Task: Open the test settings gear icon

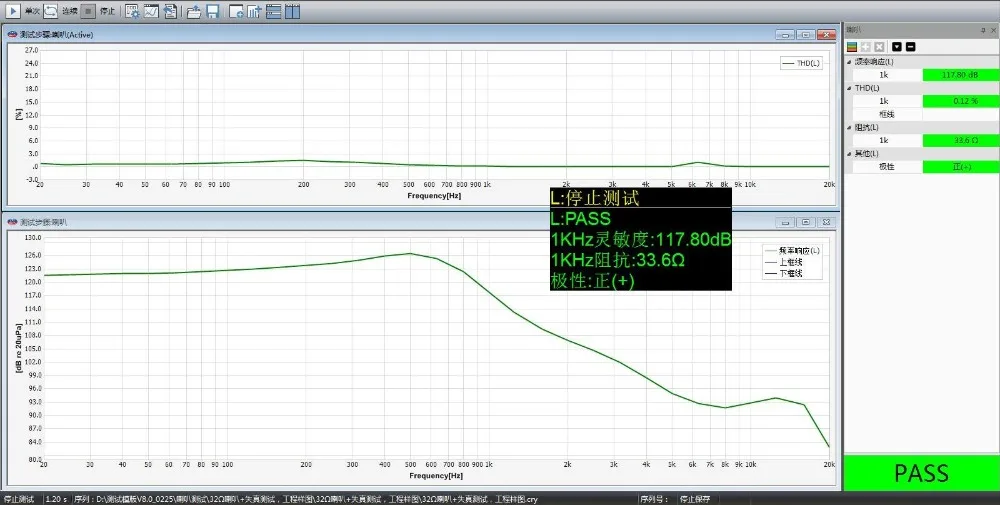Action: pyautogui.click(x=132, y=11)
